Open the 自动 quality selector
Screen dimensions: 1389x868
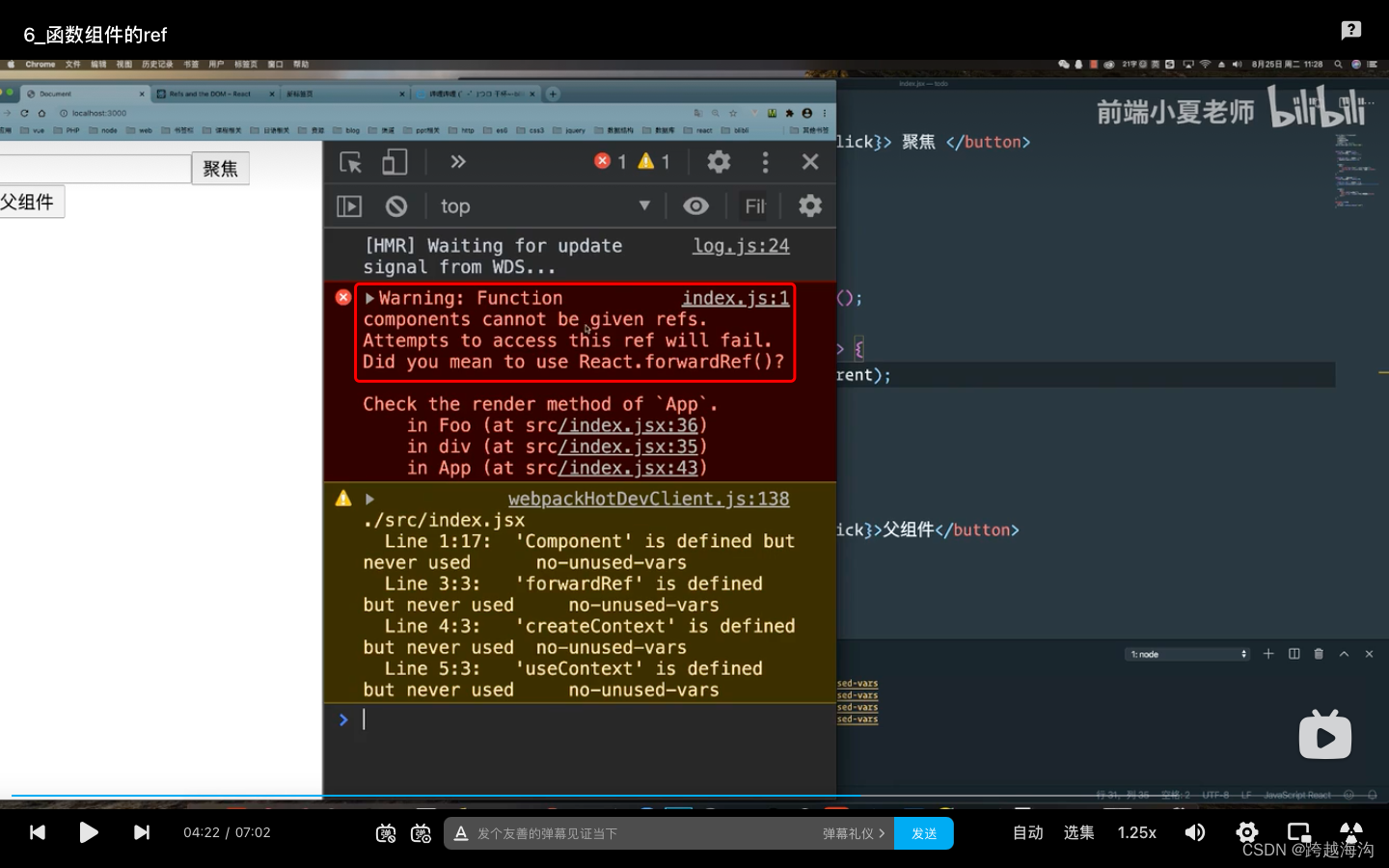pyautogui.click(x=1028, y=832)
